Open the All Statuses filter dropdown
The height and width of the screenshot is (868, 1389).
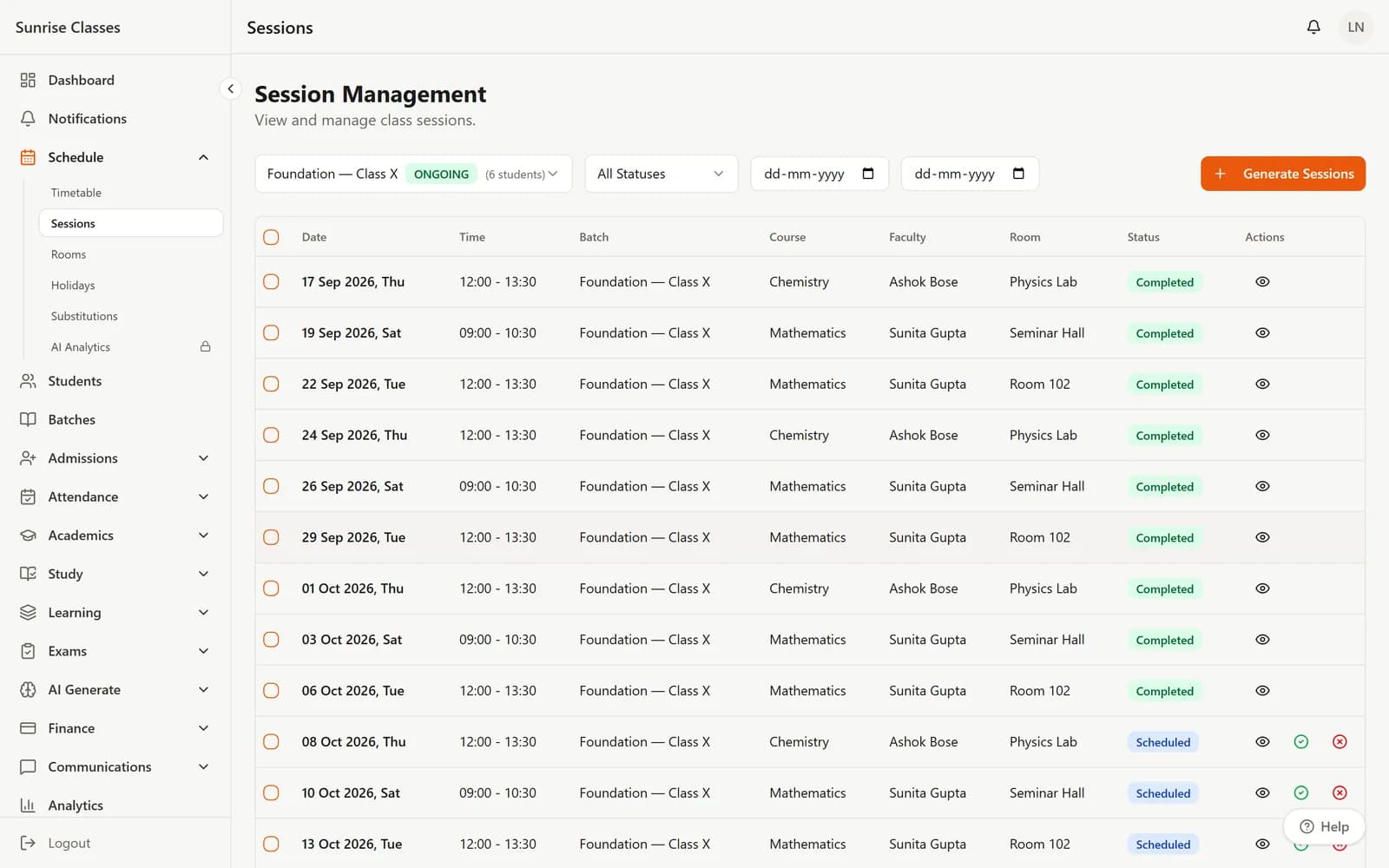coord(662,174)
